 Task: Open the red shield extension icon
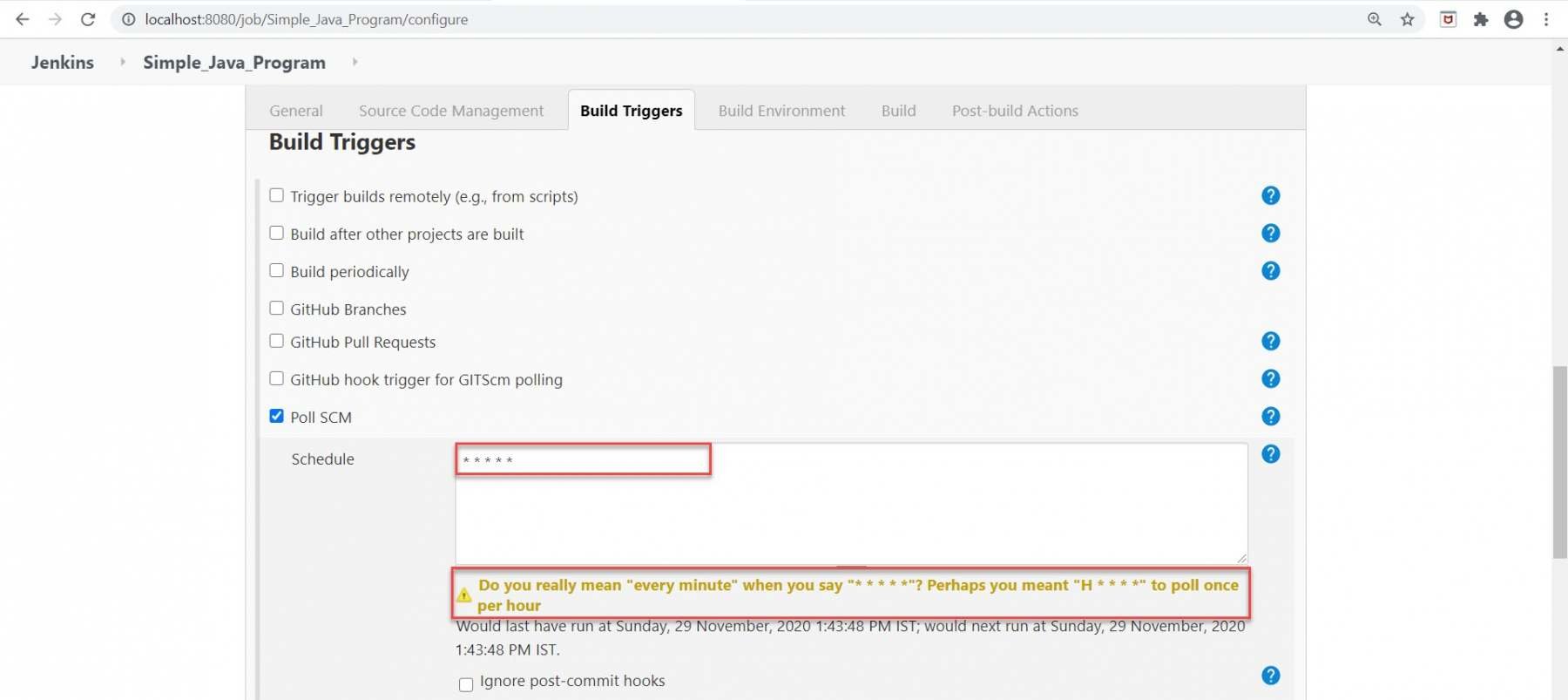pyautogui.click(x=1449, y=19)
